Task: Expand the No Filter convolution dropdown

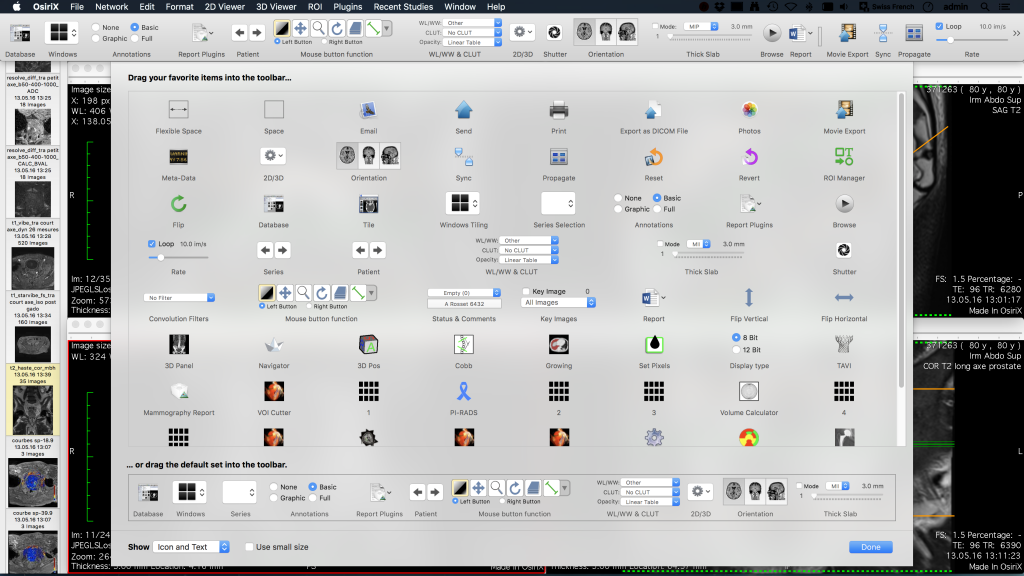Action: (180, 297)
